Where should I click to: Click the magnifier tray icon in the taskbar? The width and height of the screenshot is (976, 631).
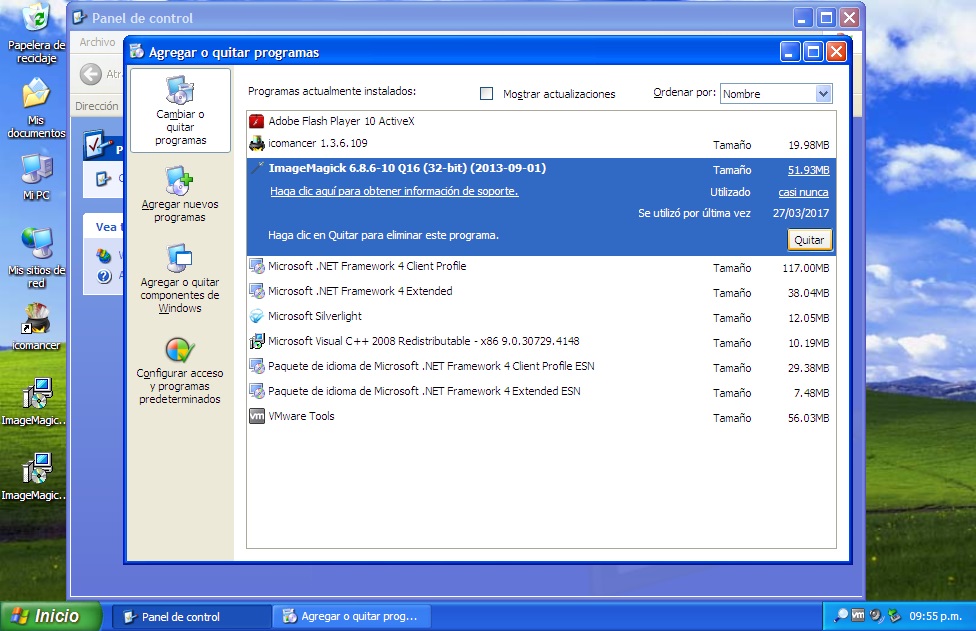(840, 615)
